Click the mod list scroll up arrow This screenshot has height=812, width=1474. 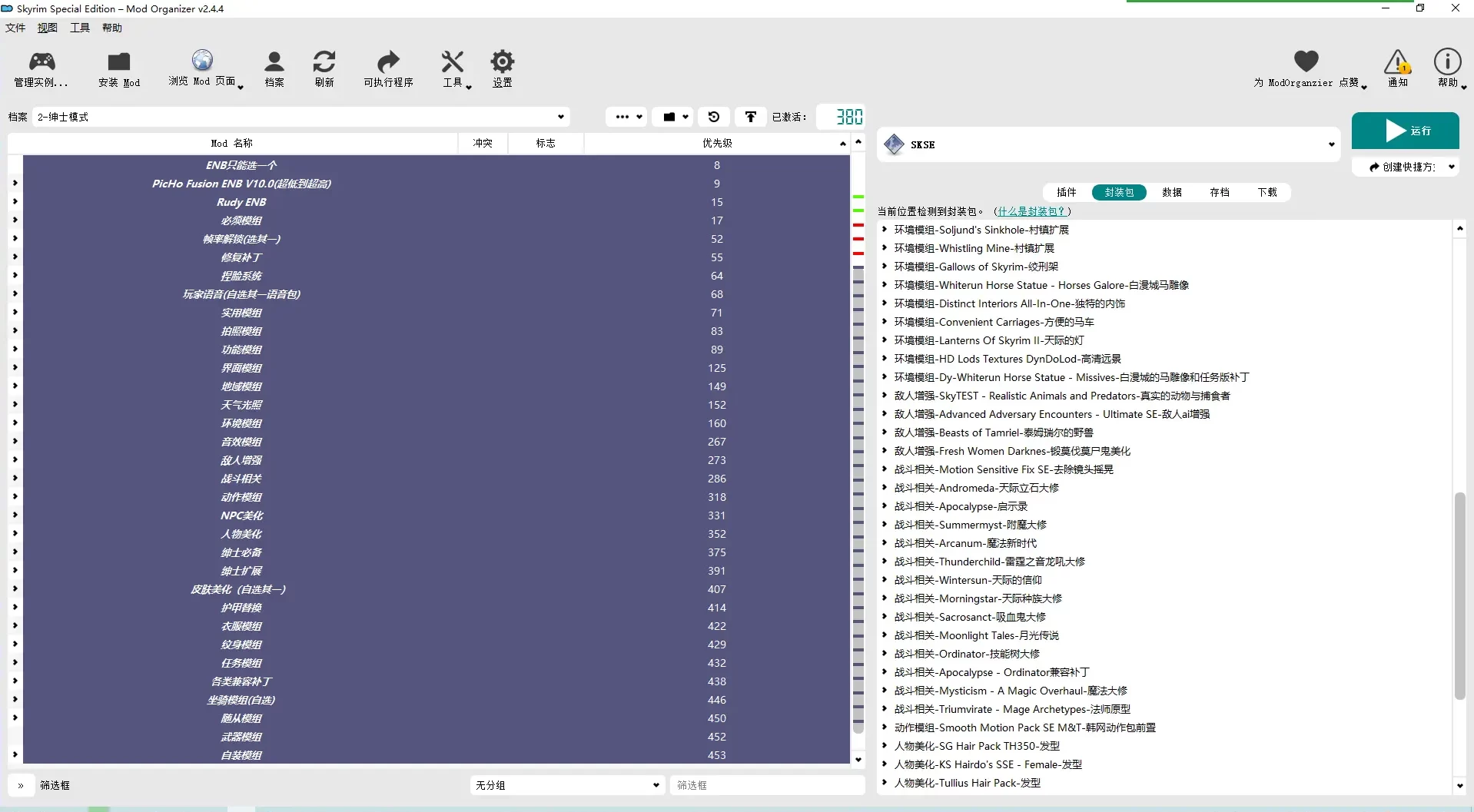[858, 142]
